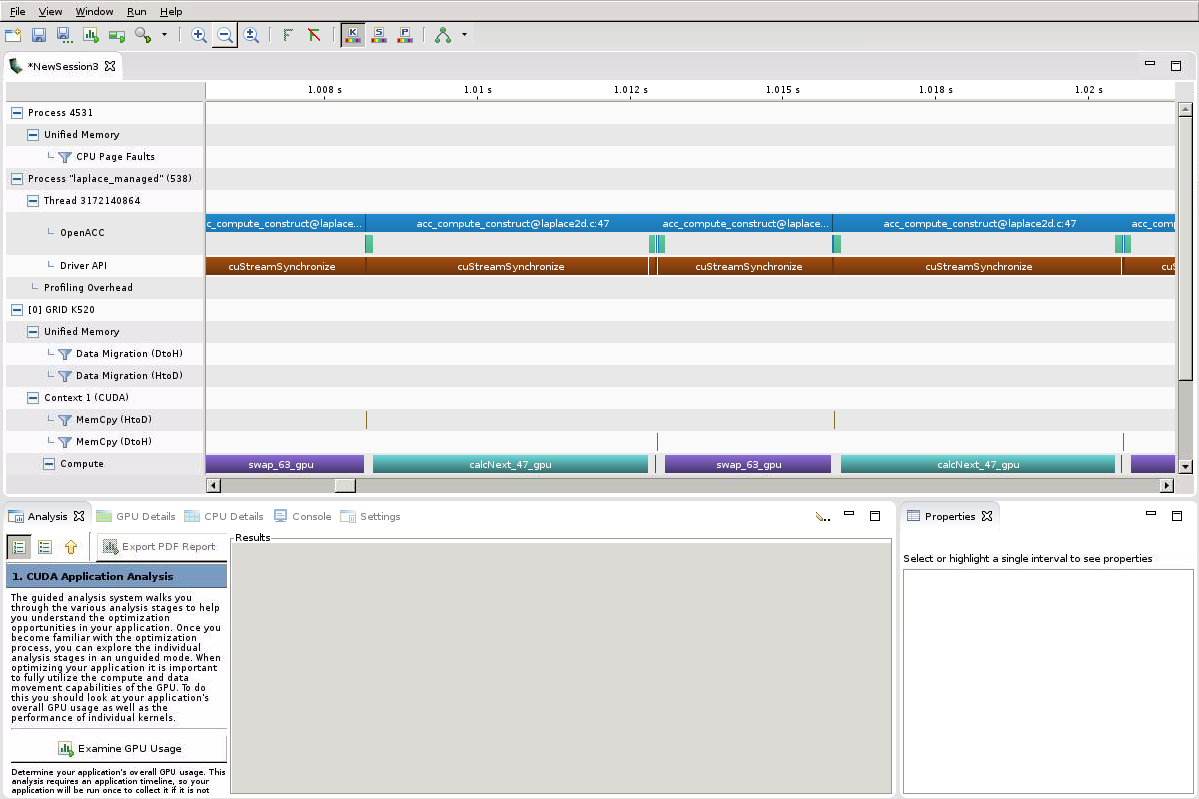
Task: Click the funnel icon beside CPU Page Faults
Action: (x=65, y=157)
